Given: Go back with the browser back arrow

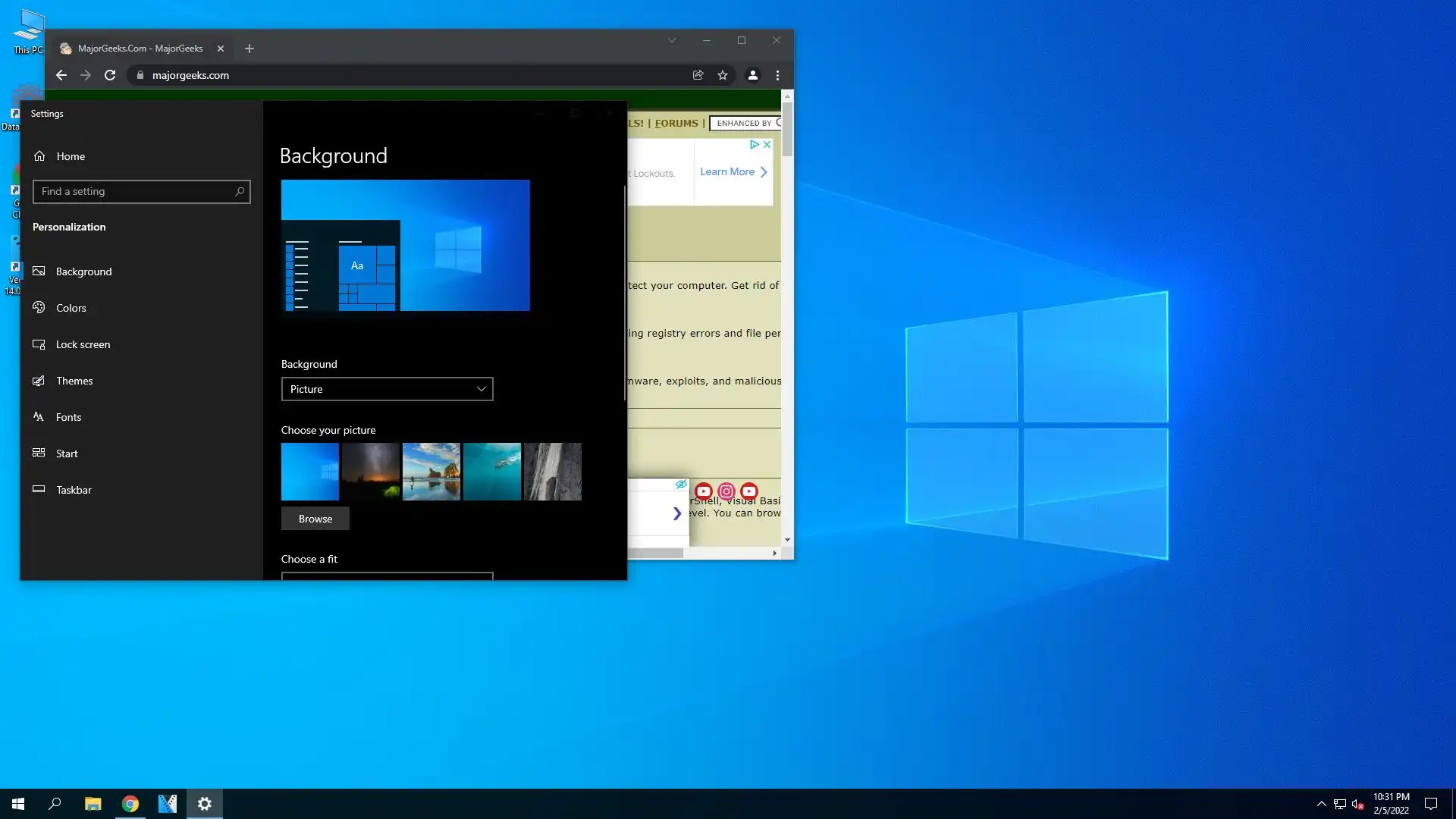Looking at the screenshot, I should [x=61, y=75].
